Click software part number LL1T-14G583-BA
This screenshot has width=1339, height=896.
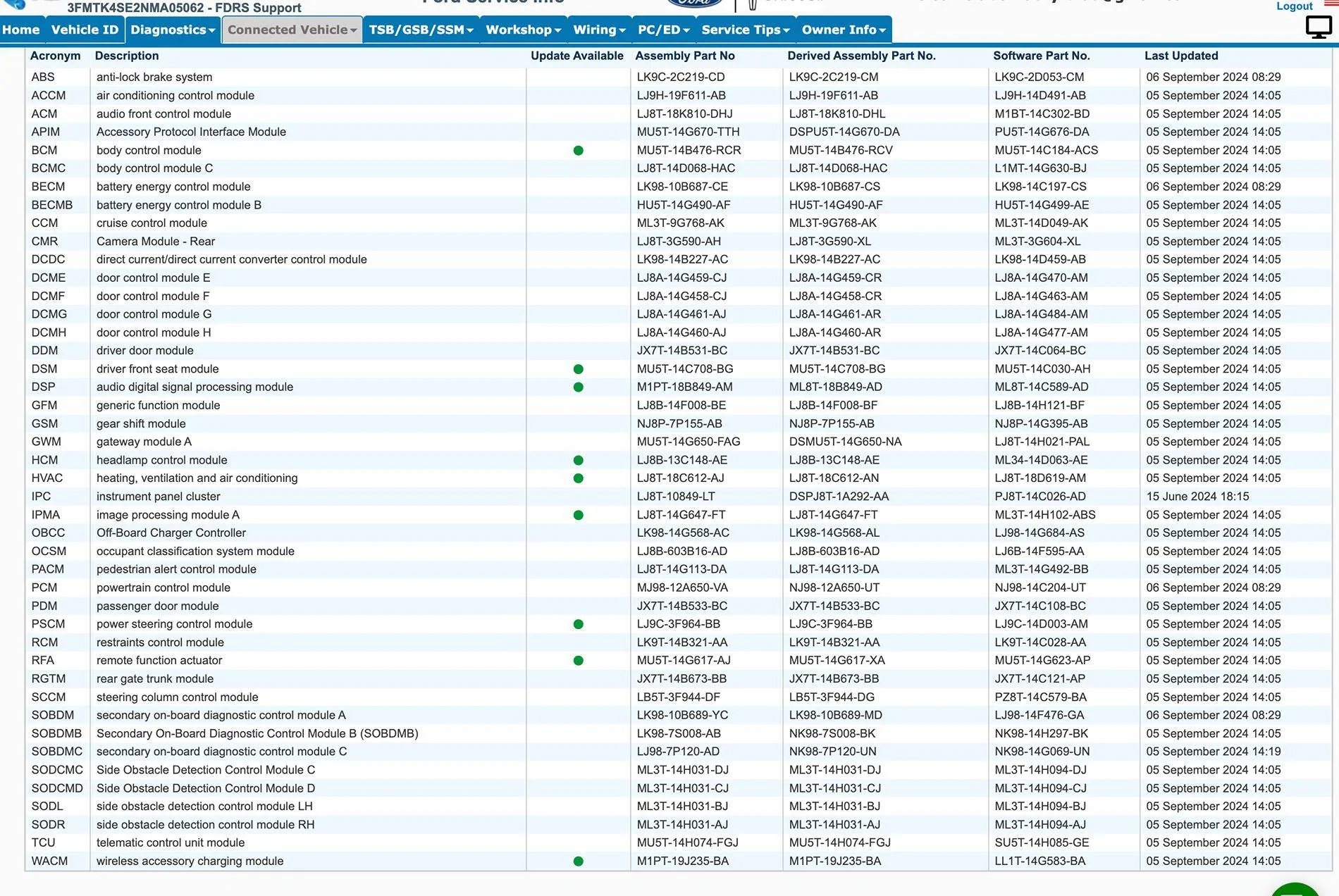click(x=1040, y=861)
